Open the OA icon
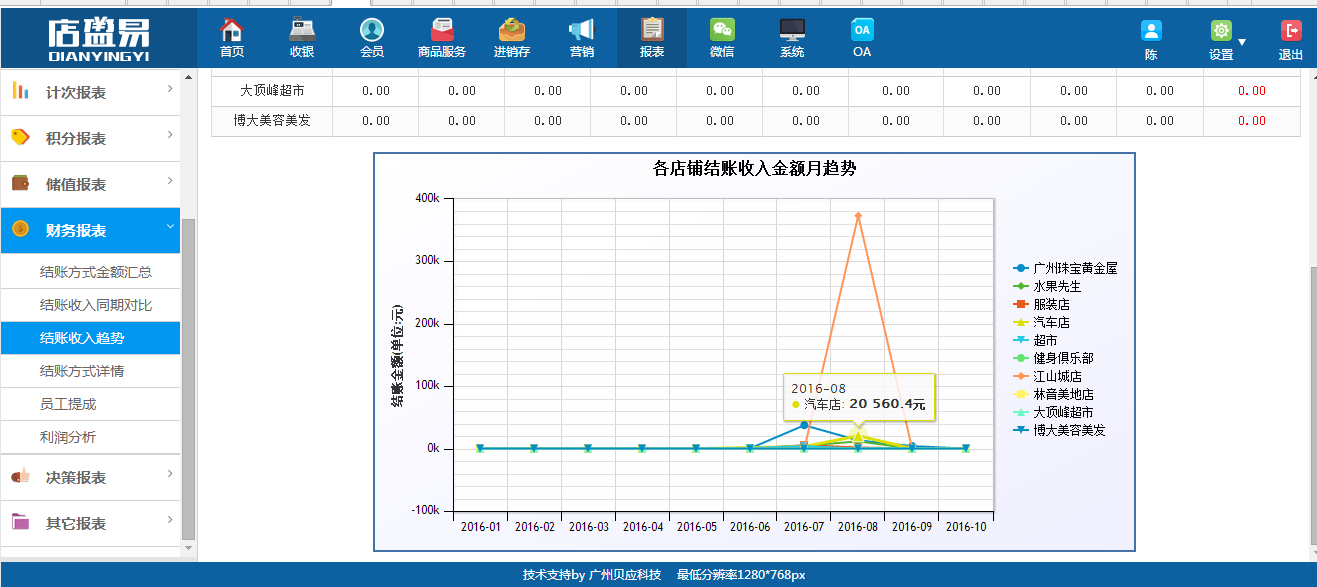 (x=862, y=30)
